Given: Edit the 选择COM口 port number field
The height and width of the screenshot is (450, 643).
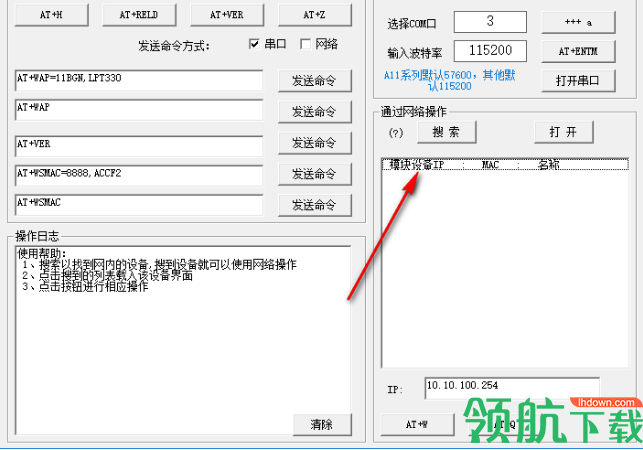Looking at the screenshot, I should pyautogui.click(x=490, y=22).
